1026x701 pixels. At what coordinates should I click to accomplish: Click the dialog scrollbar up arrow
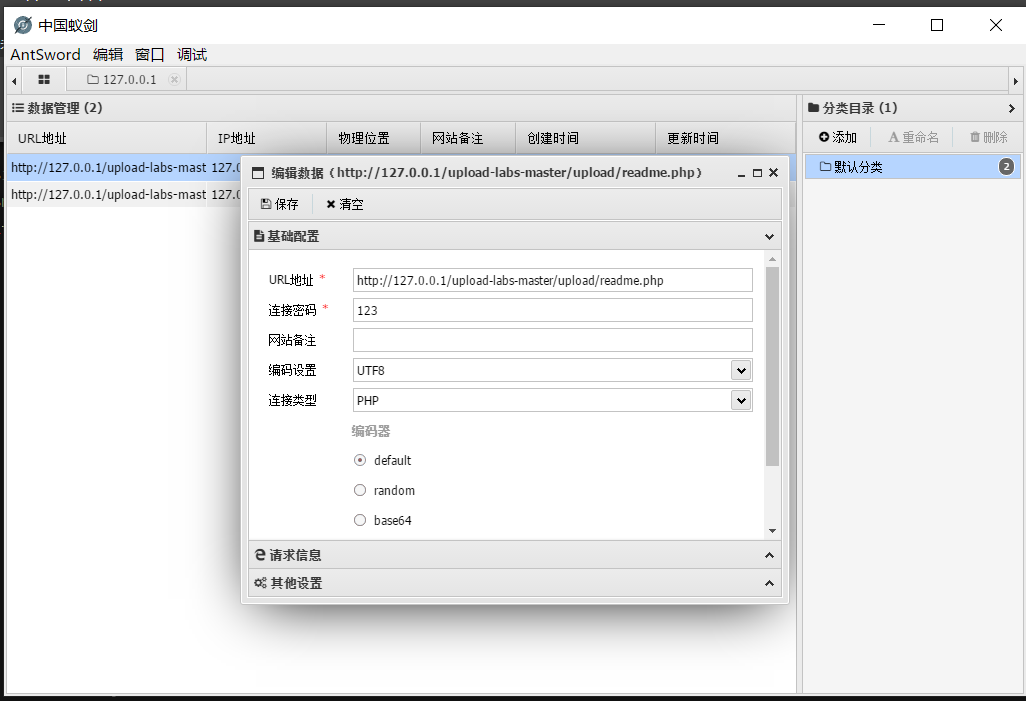point(772,259)
